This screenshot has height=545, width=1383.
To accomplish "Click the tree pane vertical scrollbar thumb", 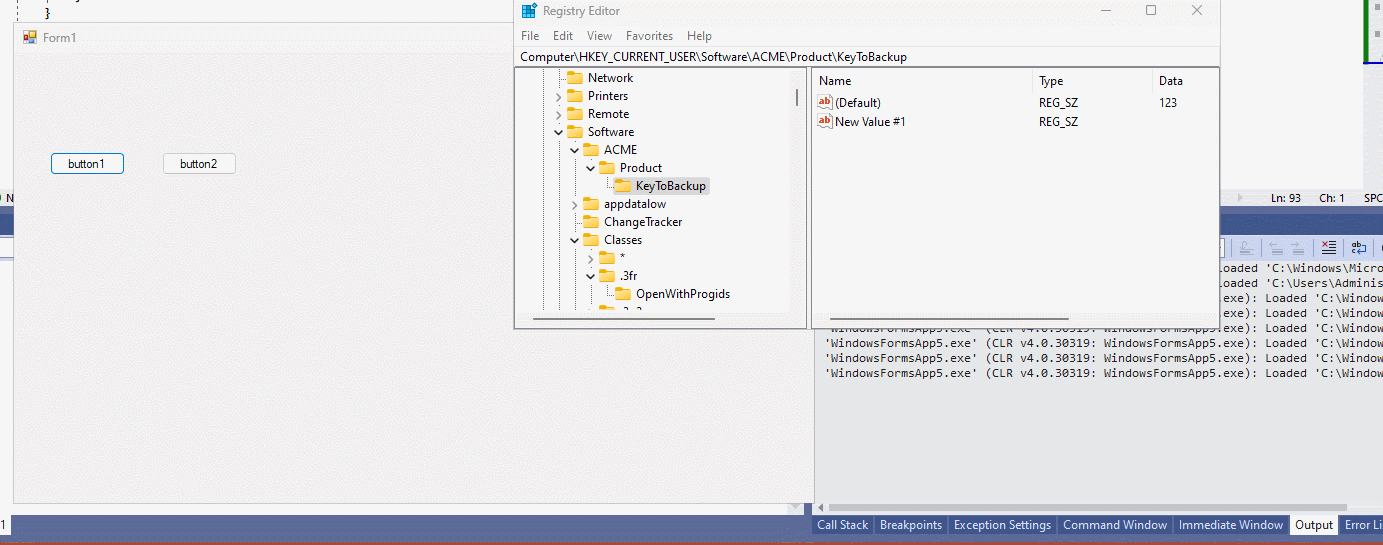I will (x=797, y=98).
